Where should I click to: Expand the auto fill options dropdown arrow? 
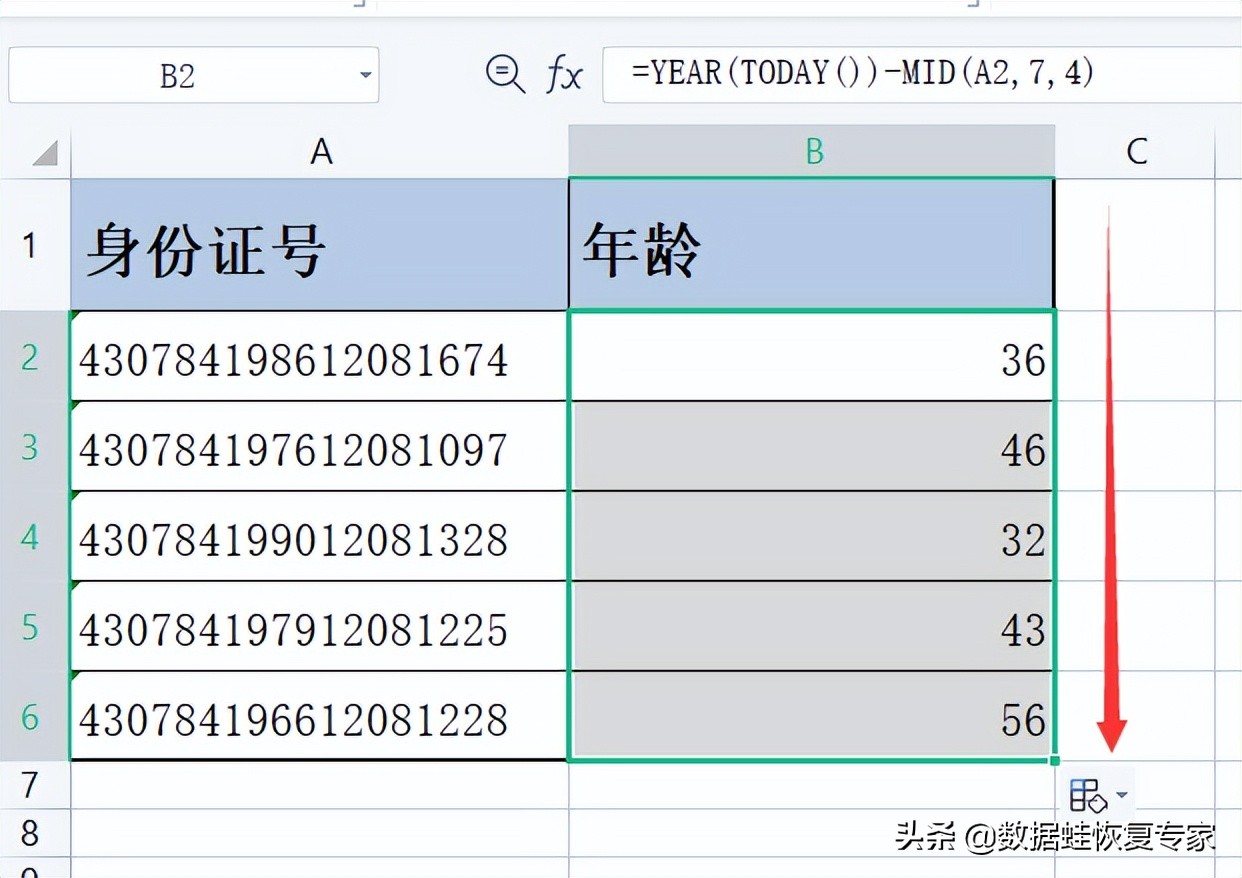point(1121,796)
